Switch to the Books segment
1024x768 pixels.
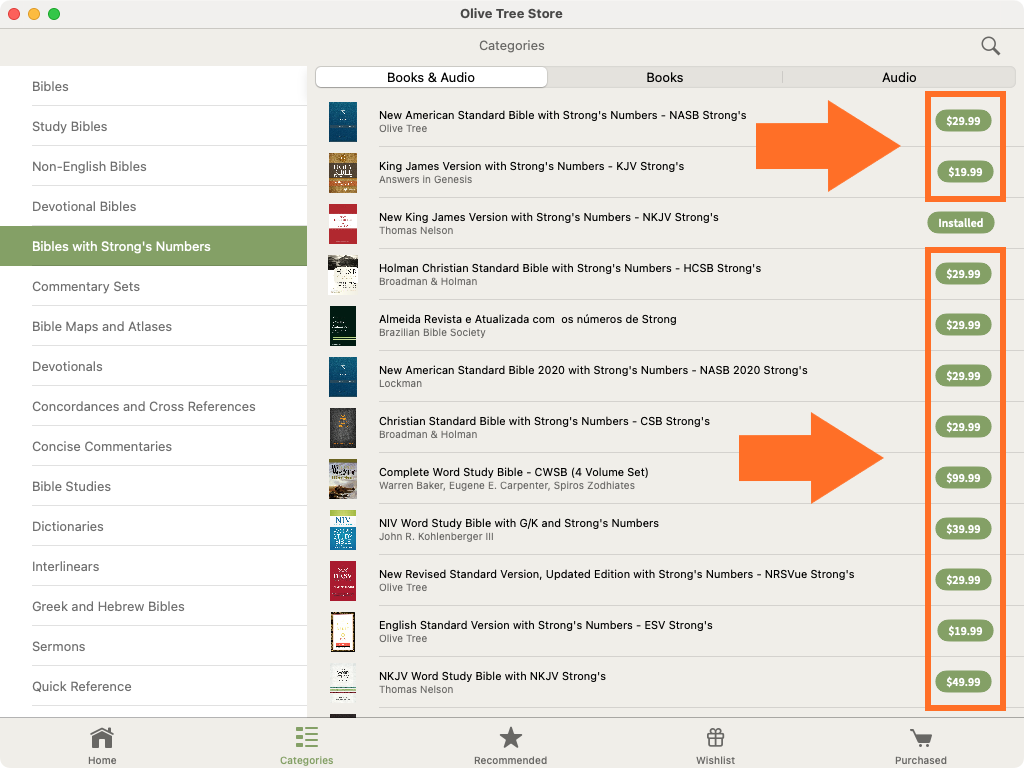(x=664, y=77)
